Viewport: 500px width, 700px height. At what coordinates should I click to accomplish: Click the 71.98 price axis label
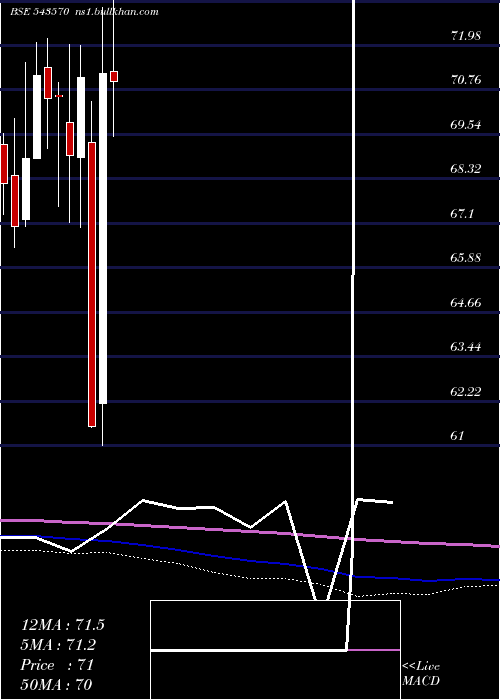(466, 36)
